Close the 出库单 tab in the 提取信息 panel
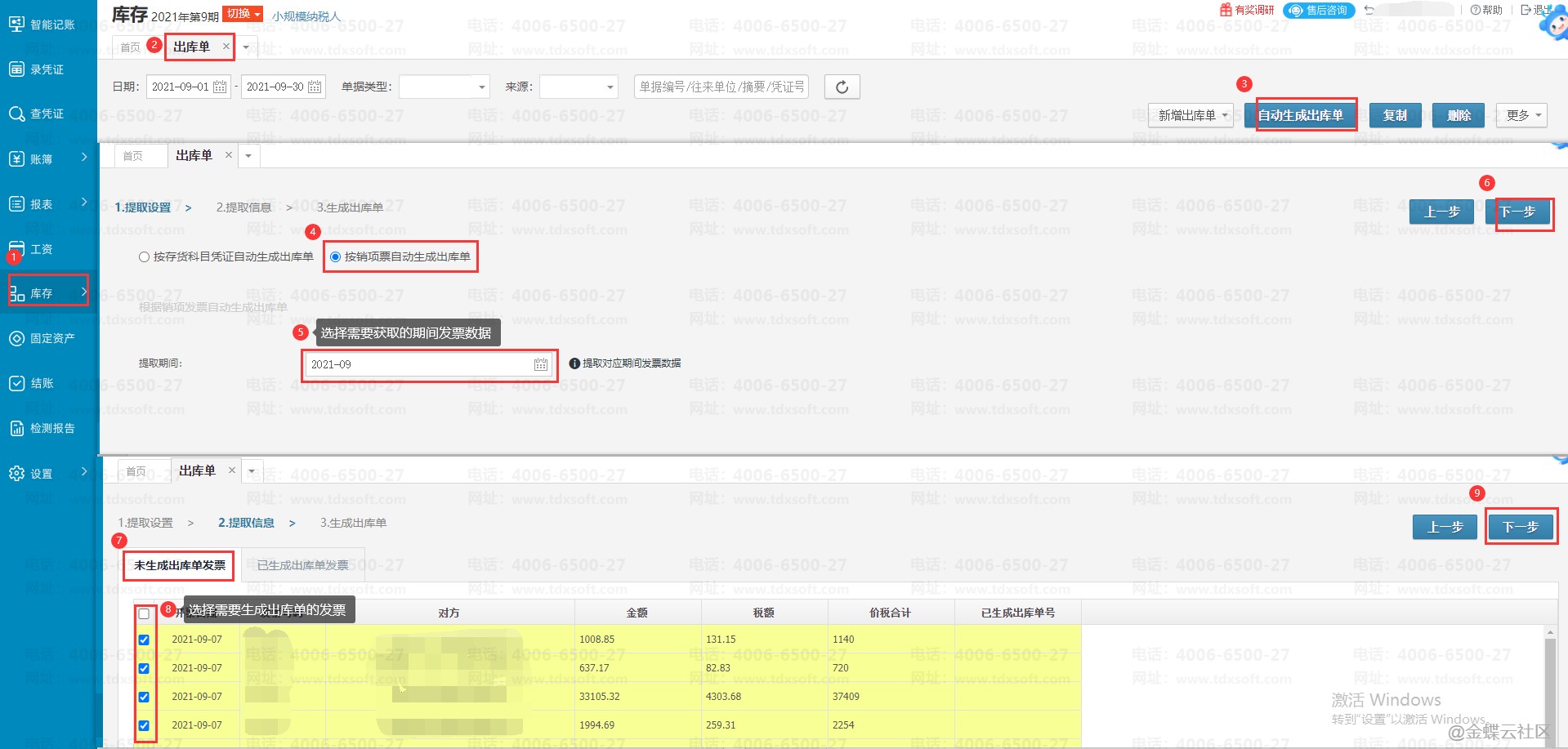The height and width of the screenshot is (749, 1568). [x=232, y=470]
